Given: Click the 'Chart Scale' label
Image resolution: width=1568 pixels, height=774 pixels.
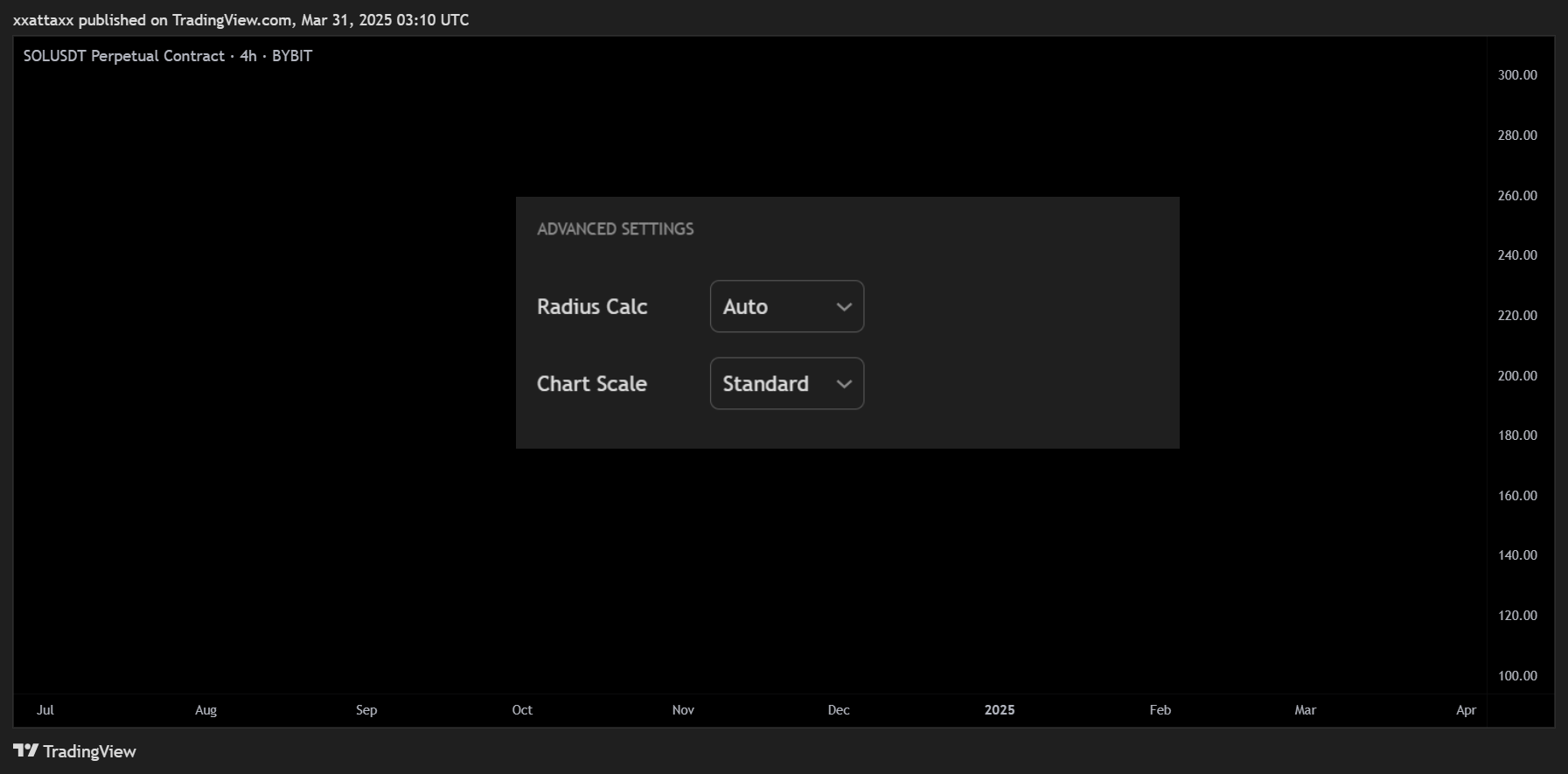Looking at the screenshot, I should tap(592, 384).
